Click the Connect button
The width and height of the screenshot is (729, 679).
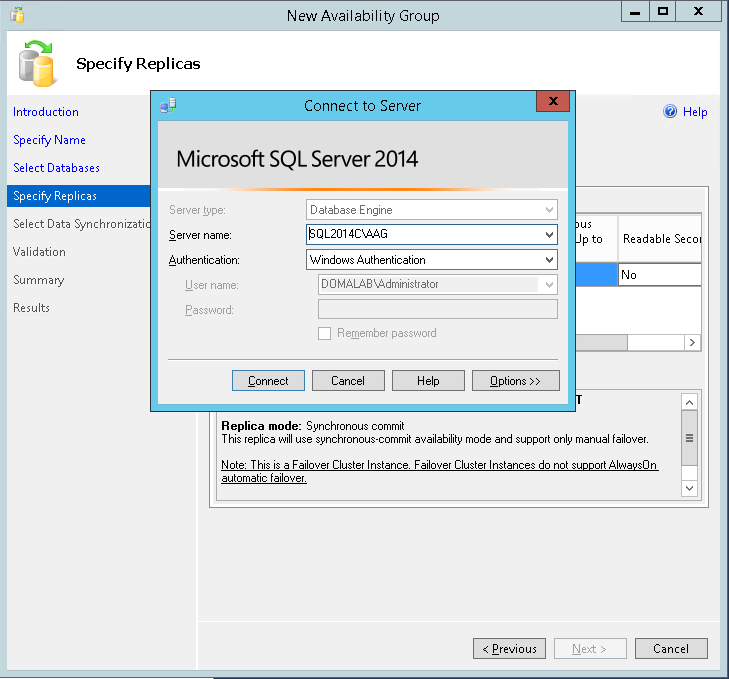268,381
